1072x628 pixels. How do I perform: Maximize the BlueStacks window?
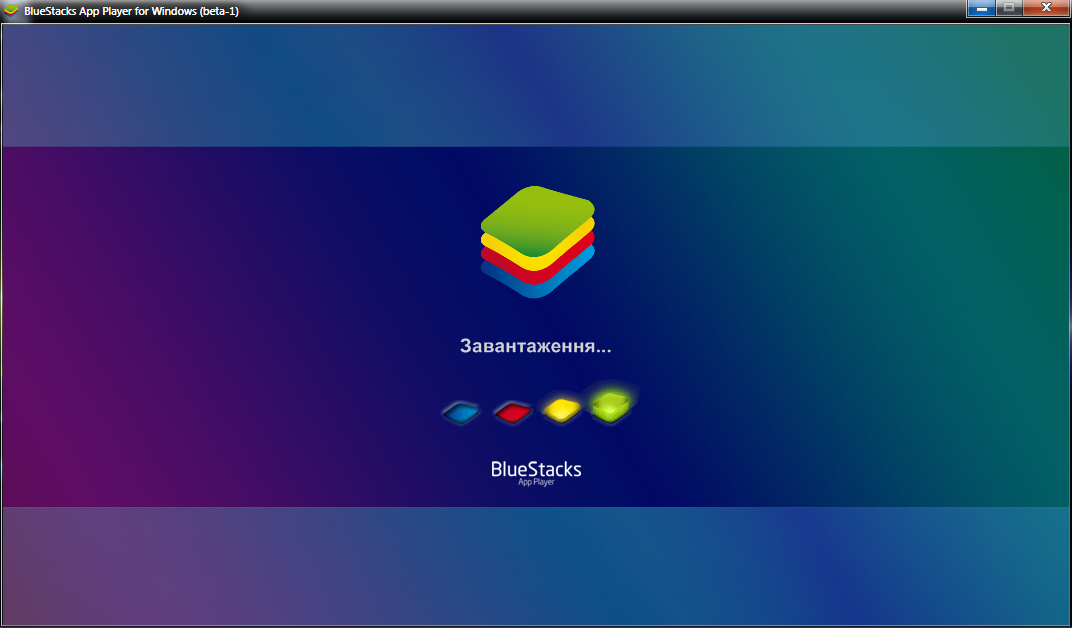click(x=1009, y=8)
